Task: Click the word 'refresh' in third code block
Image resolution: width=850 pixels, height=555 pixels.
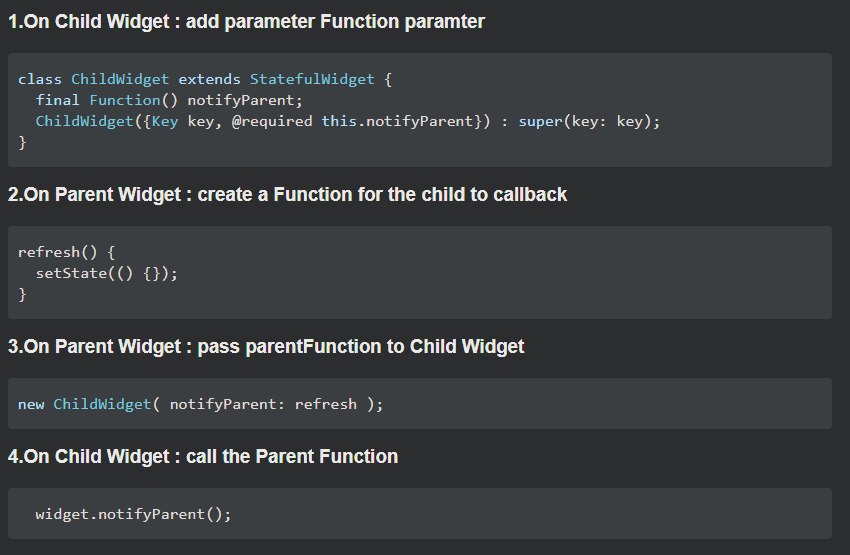Action: pyautogui.click(x=326, y=404)
